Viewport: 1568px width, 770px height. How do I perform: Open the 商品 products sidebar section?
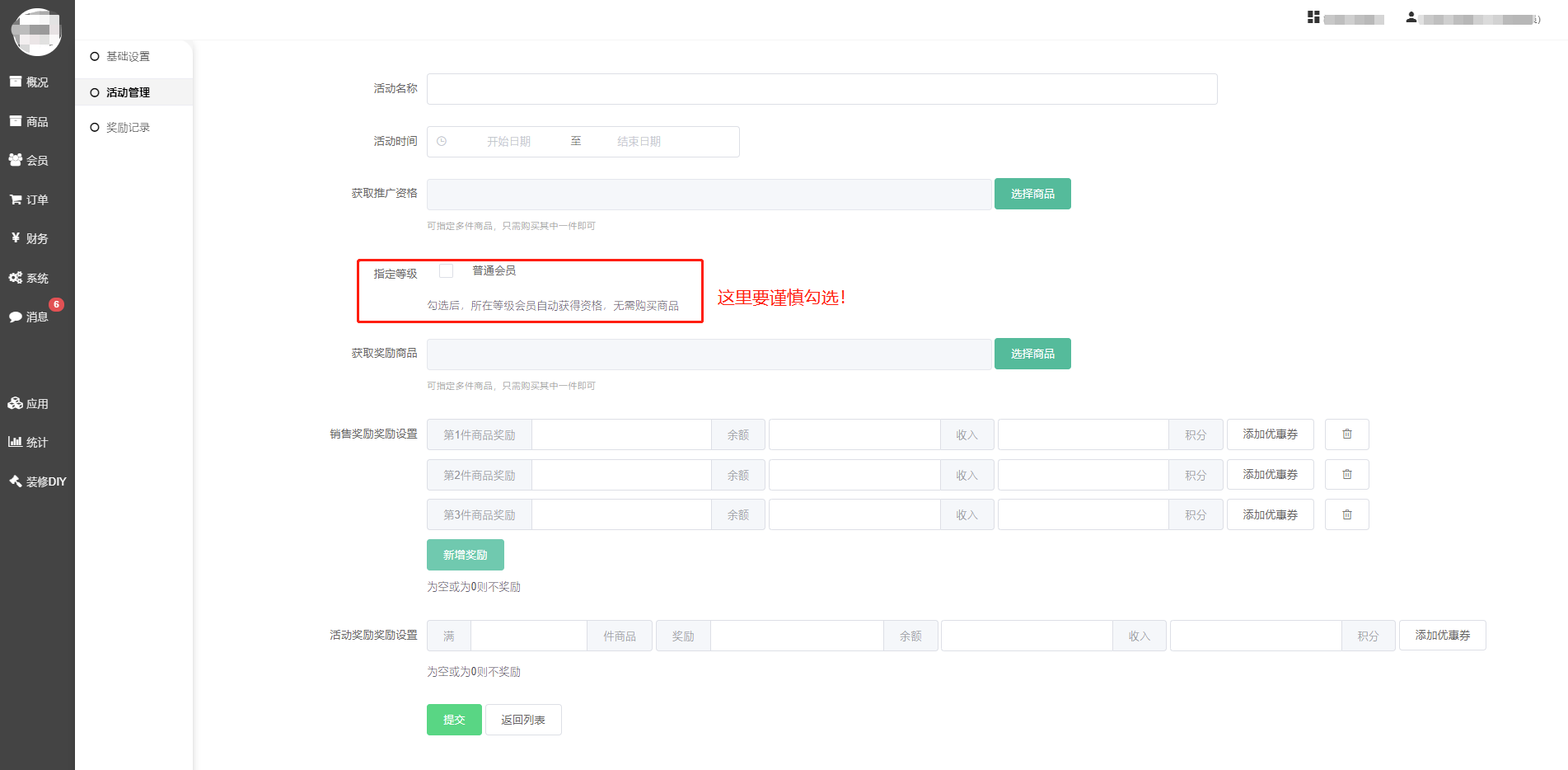29,122
